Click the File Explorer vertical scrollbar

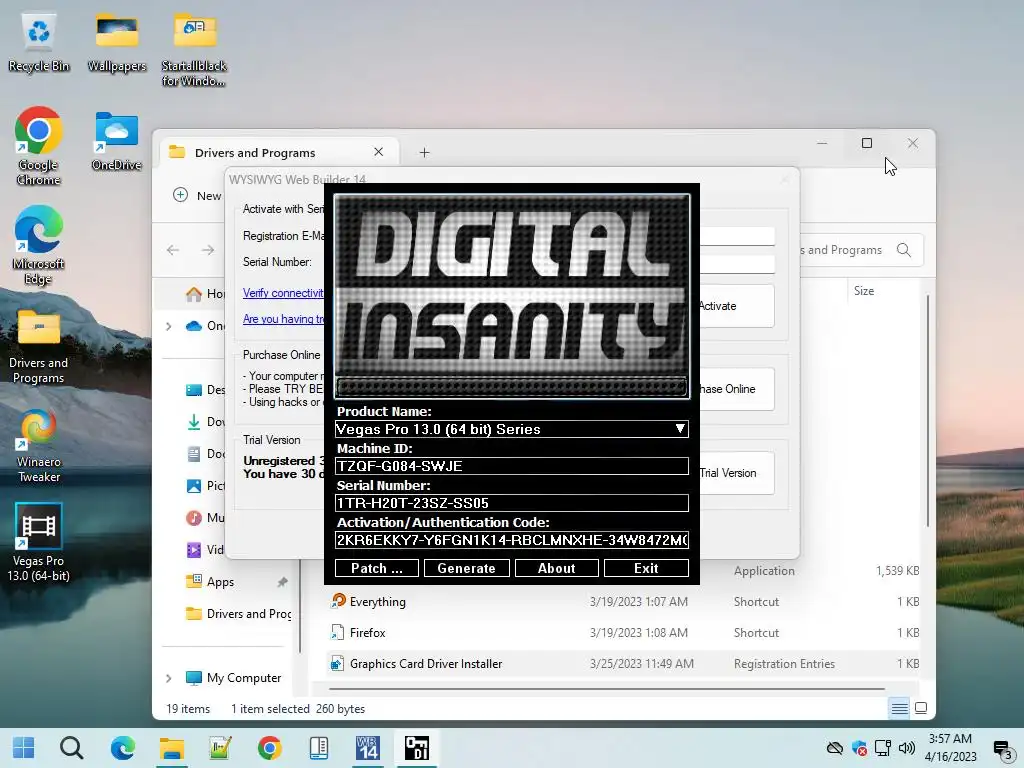(929, 410)
